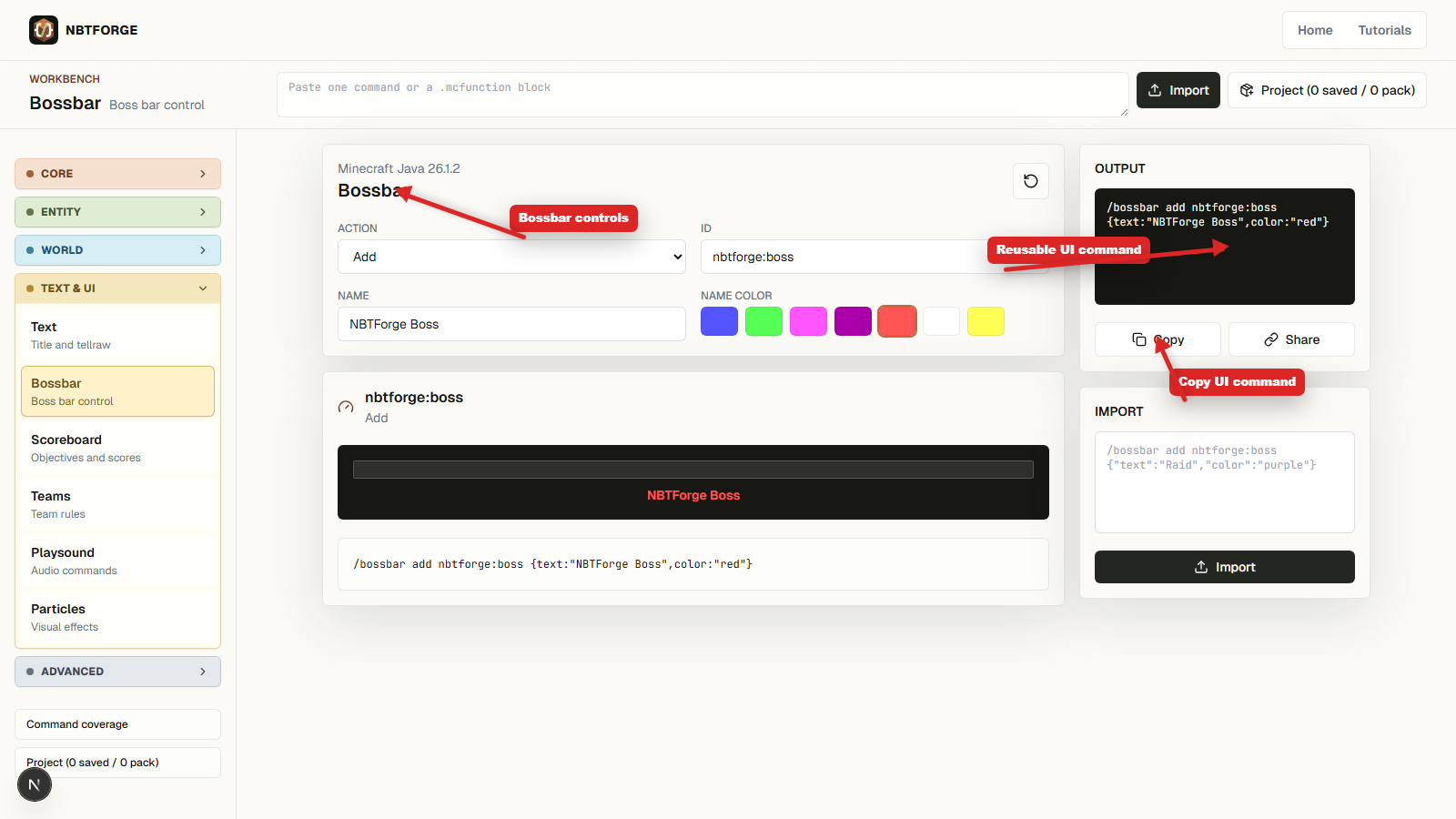Click the Name field containing NBTForge Boss

[511, 324]
